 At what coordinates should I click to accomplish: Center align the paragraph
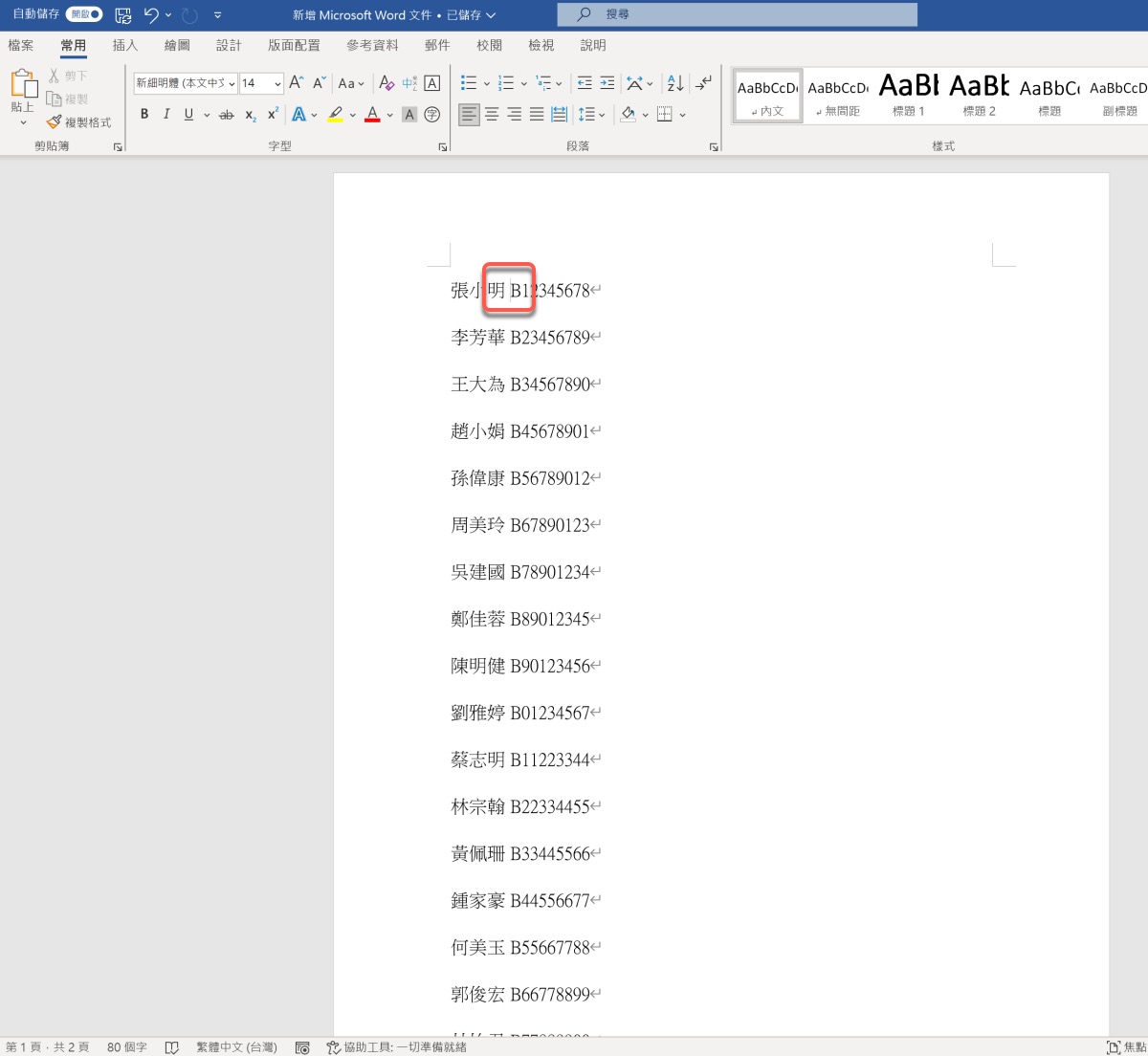pos(492,115)
